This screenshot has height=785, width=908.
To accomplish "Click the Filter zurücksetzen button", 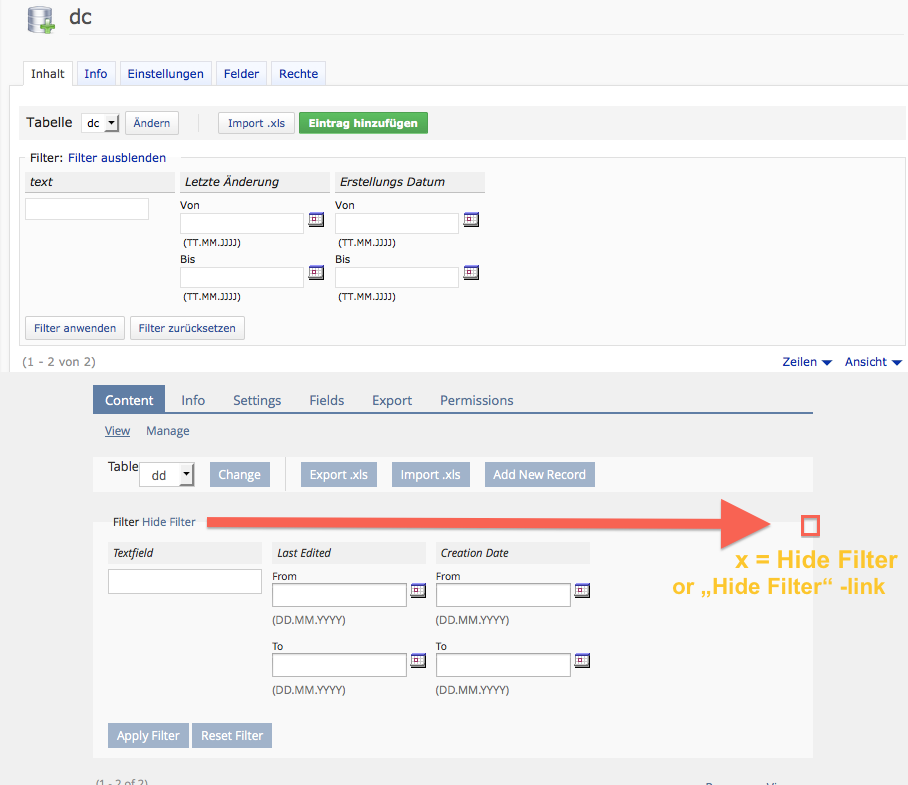I will pyautogui.click(x=187, y=328).
